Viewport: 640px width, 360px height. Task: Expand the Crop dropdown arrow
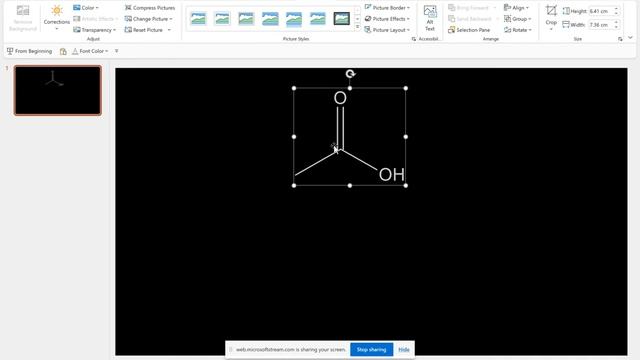[x=551, y=29]
